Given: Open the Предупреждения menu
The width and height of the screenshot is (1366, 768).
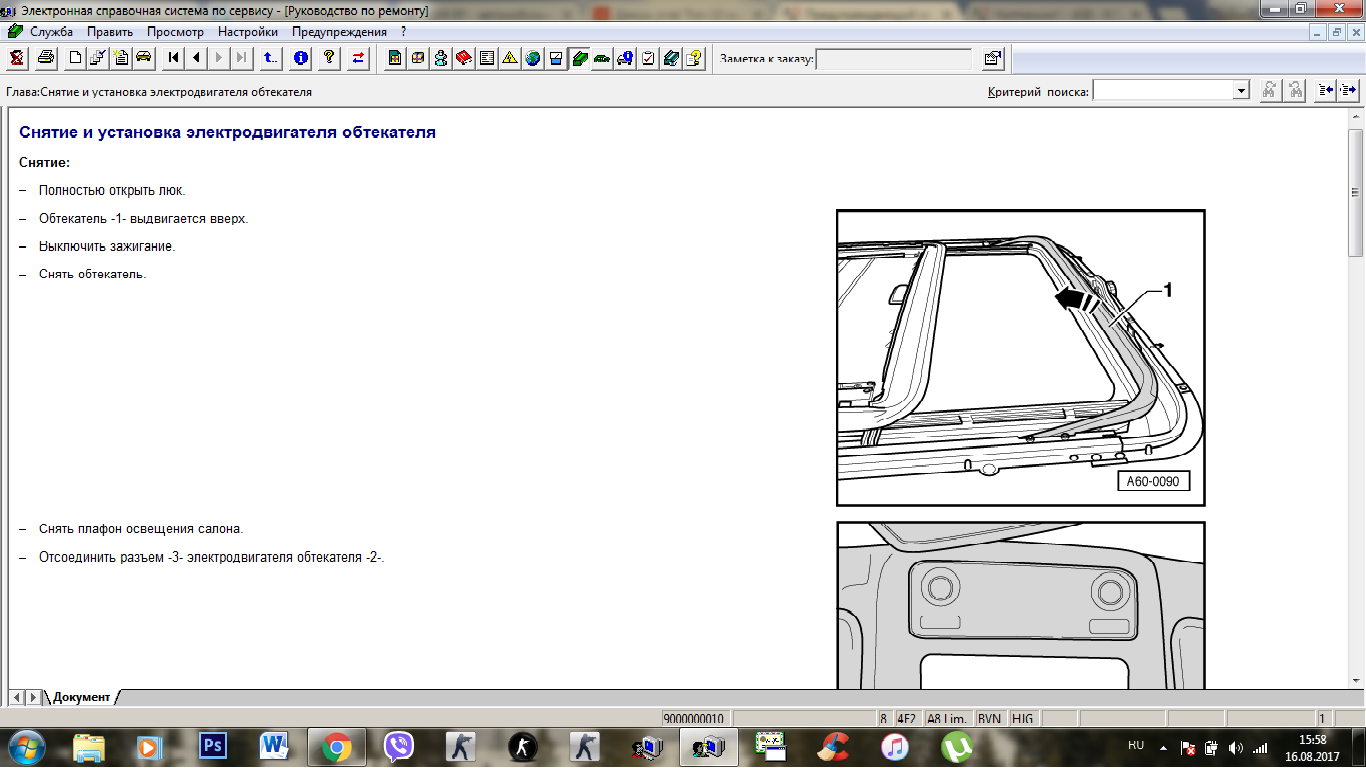Looking at the screenshot, I should pos(339,32).
